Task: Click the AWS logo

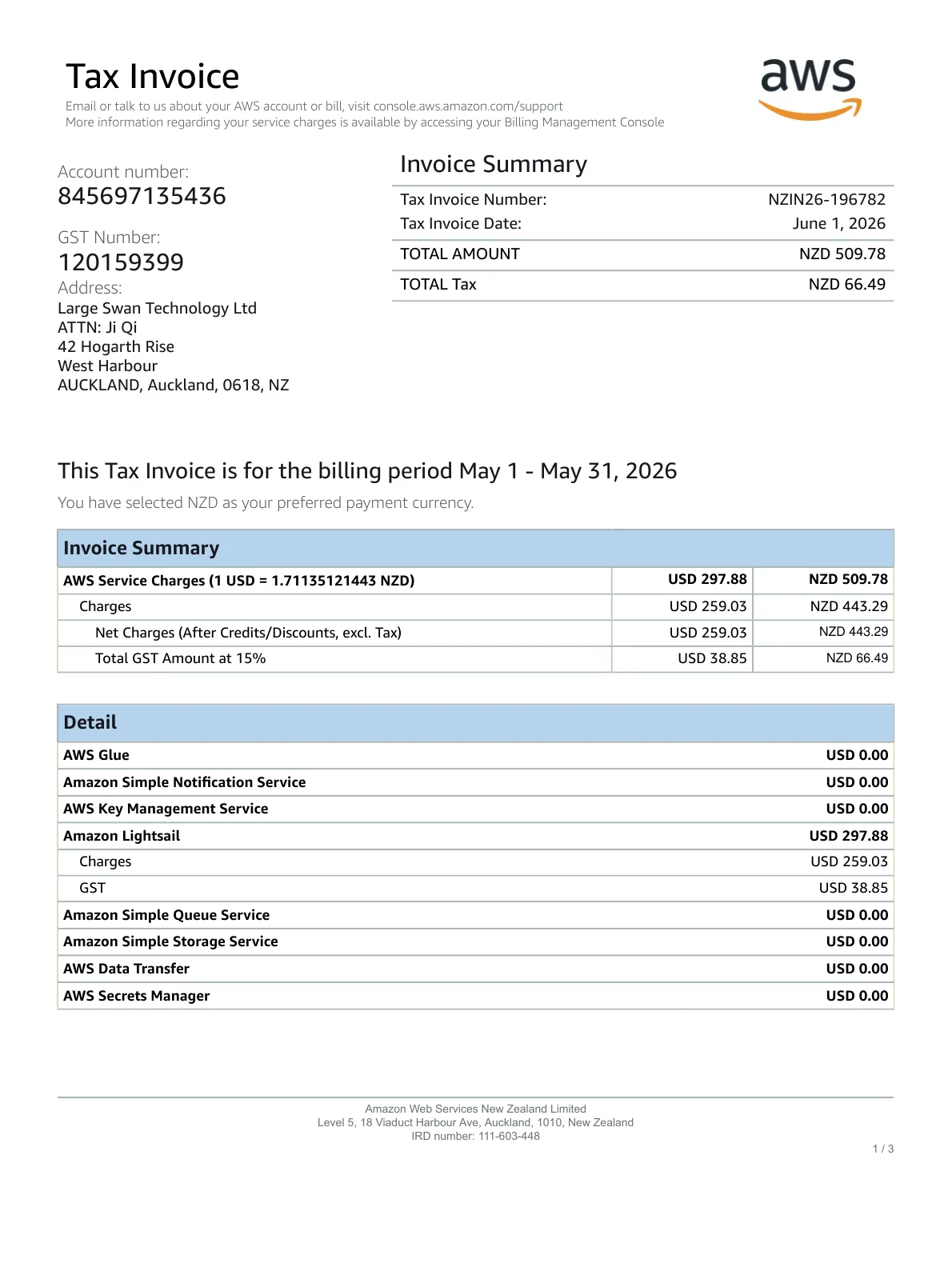Action: pos(810,90)
